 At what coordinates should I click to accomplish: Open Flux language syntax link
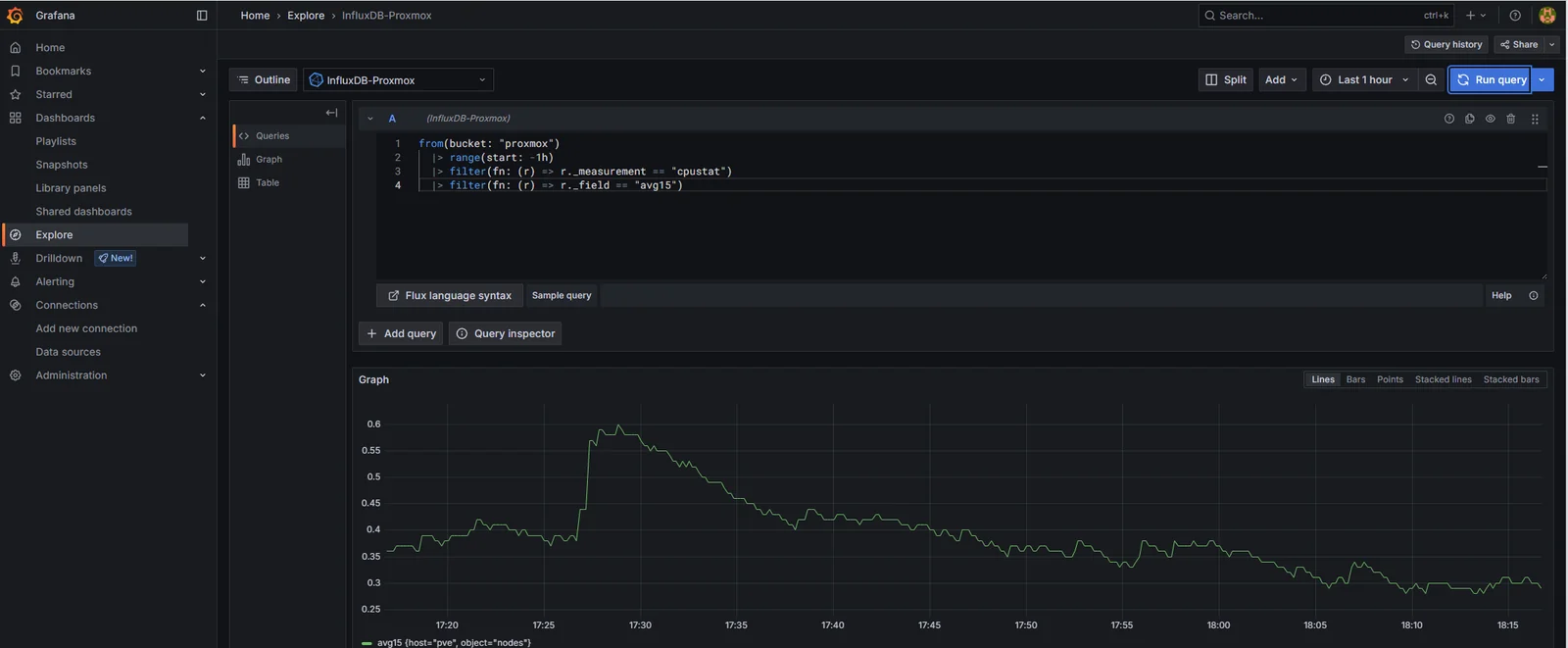[x=450, y=295]
